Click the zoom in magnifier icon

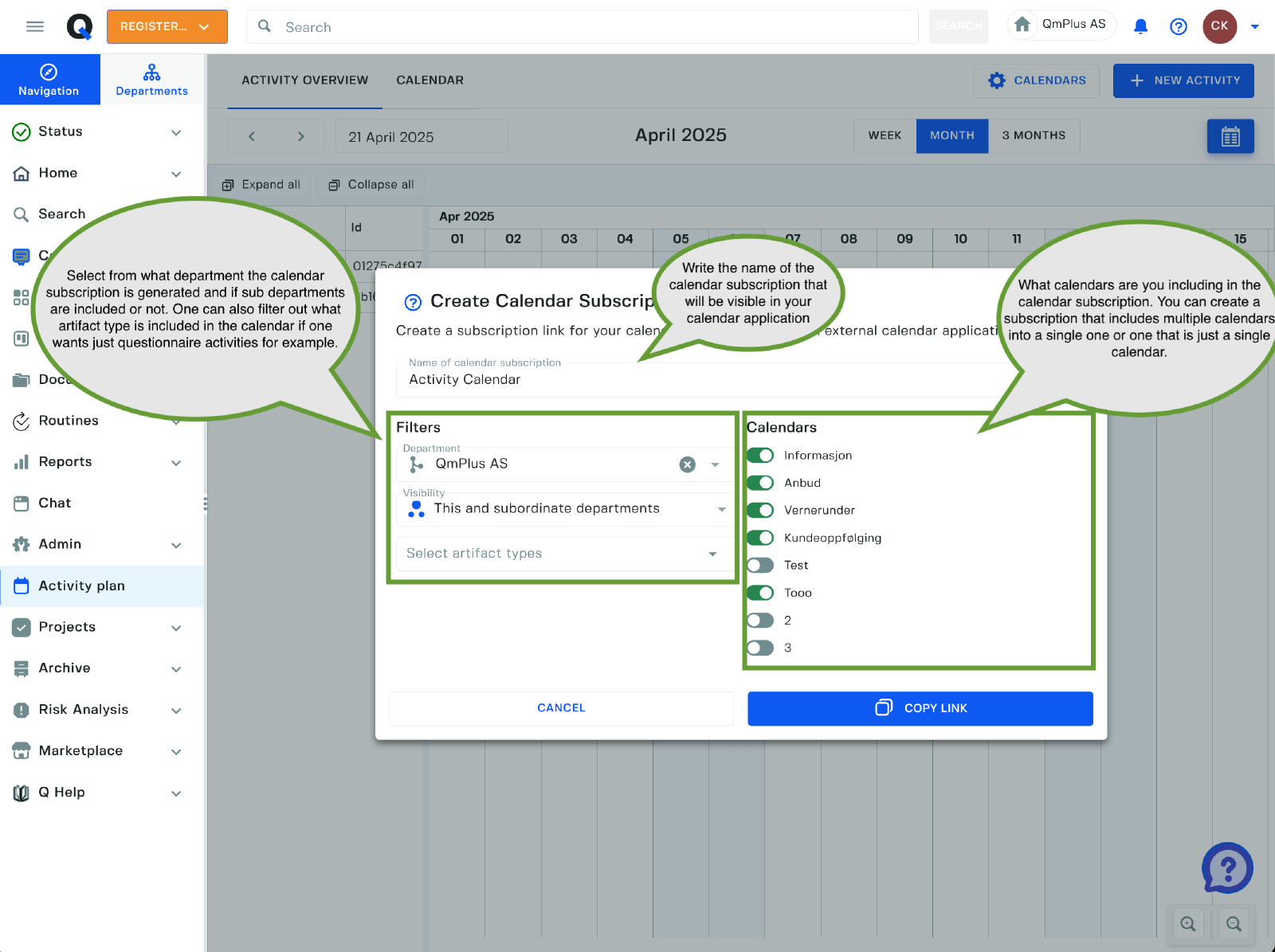click(1188, 924)
